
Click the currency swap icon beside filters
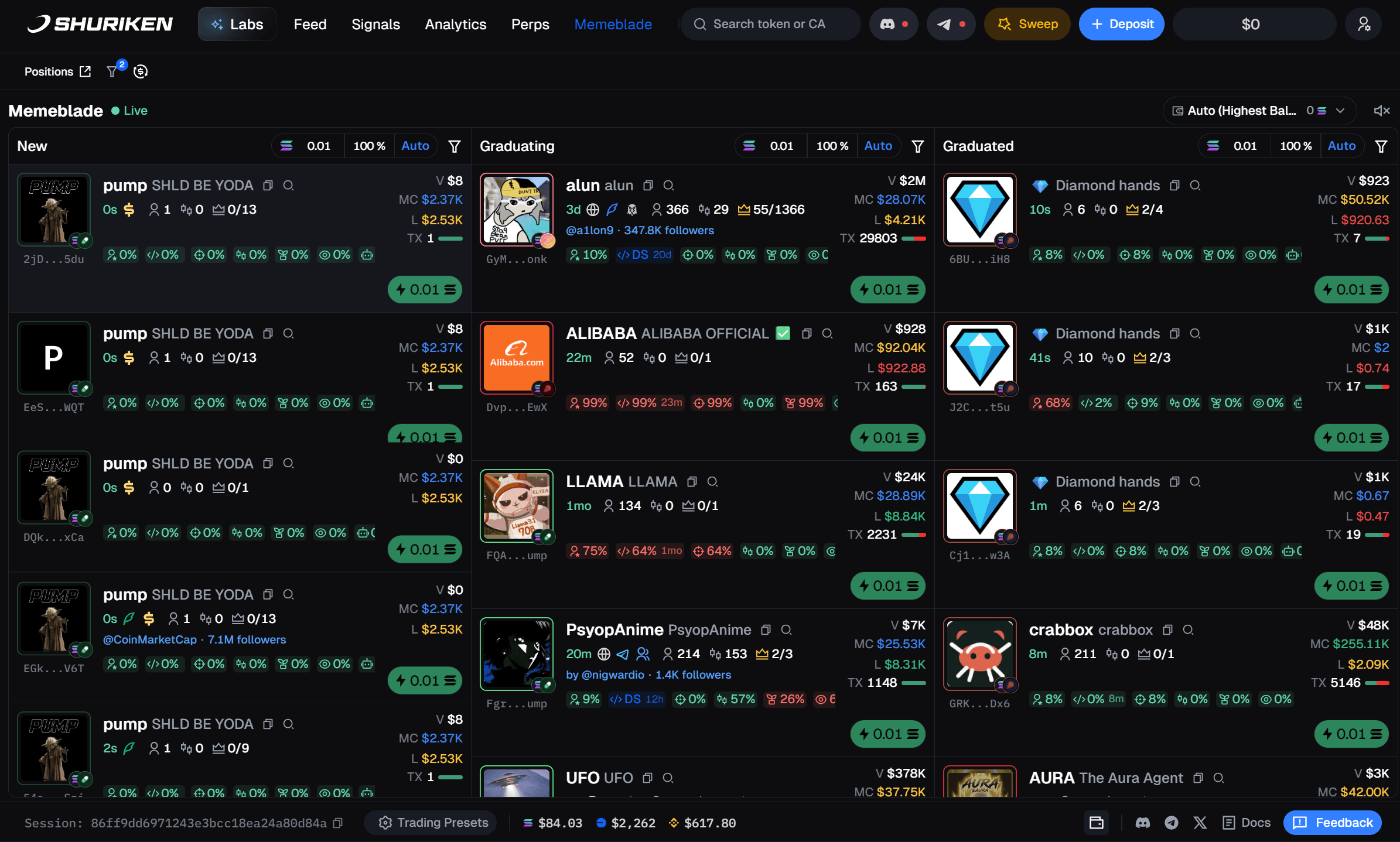(x=141, y=71)
